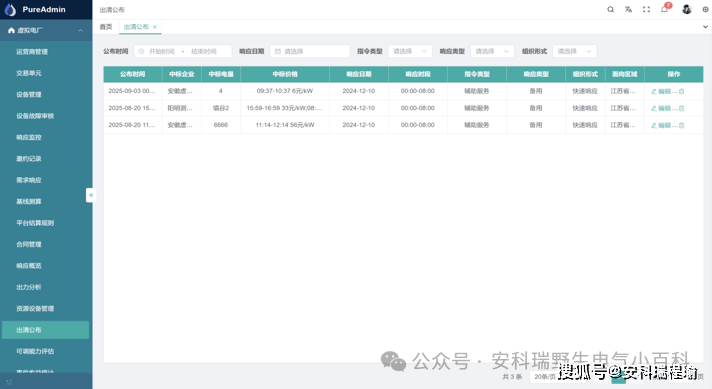Click the 响应日期 date picker input
The width and height of the screenshot is (712, 389).
point(310,51)
